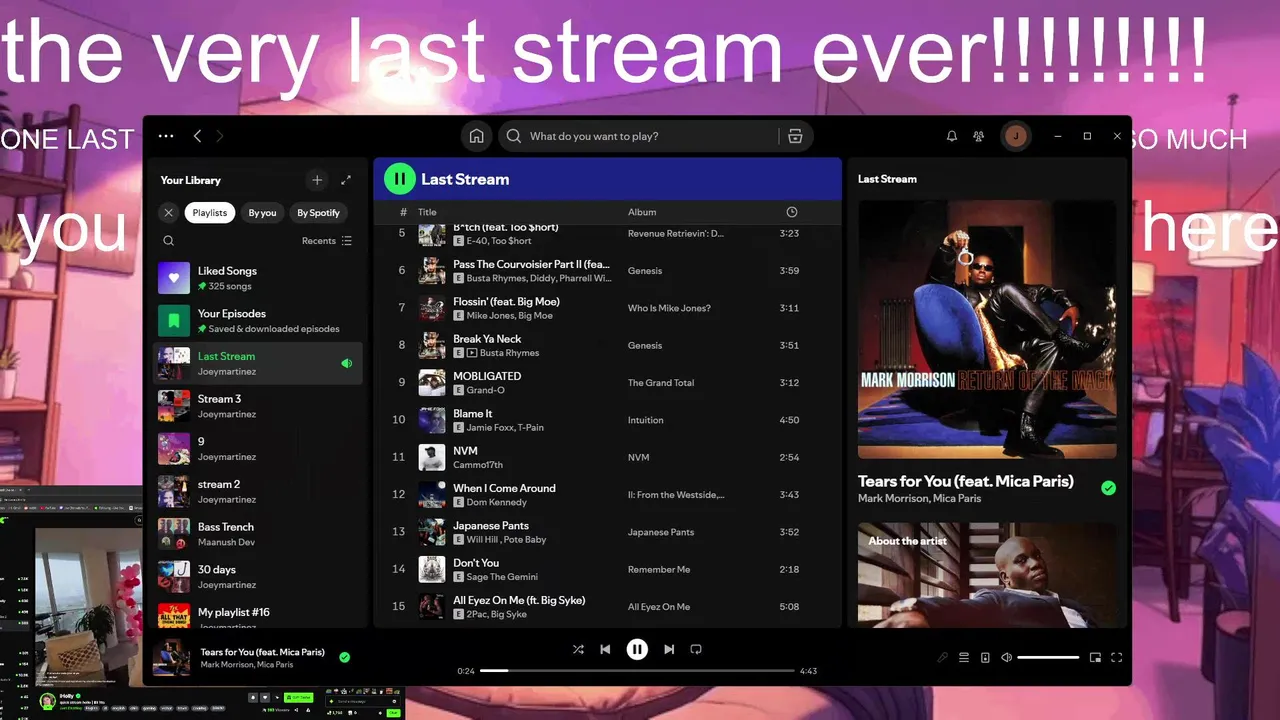This screenshot has height=720, width=1280.
Task: Select the Playlists filter chip
Action: click(x=210, y=213)
